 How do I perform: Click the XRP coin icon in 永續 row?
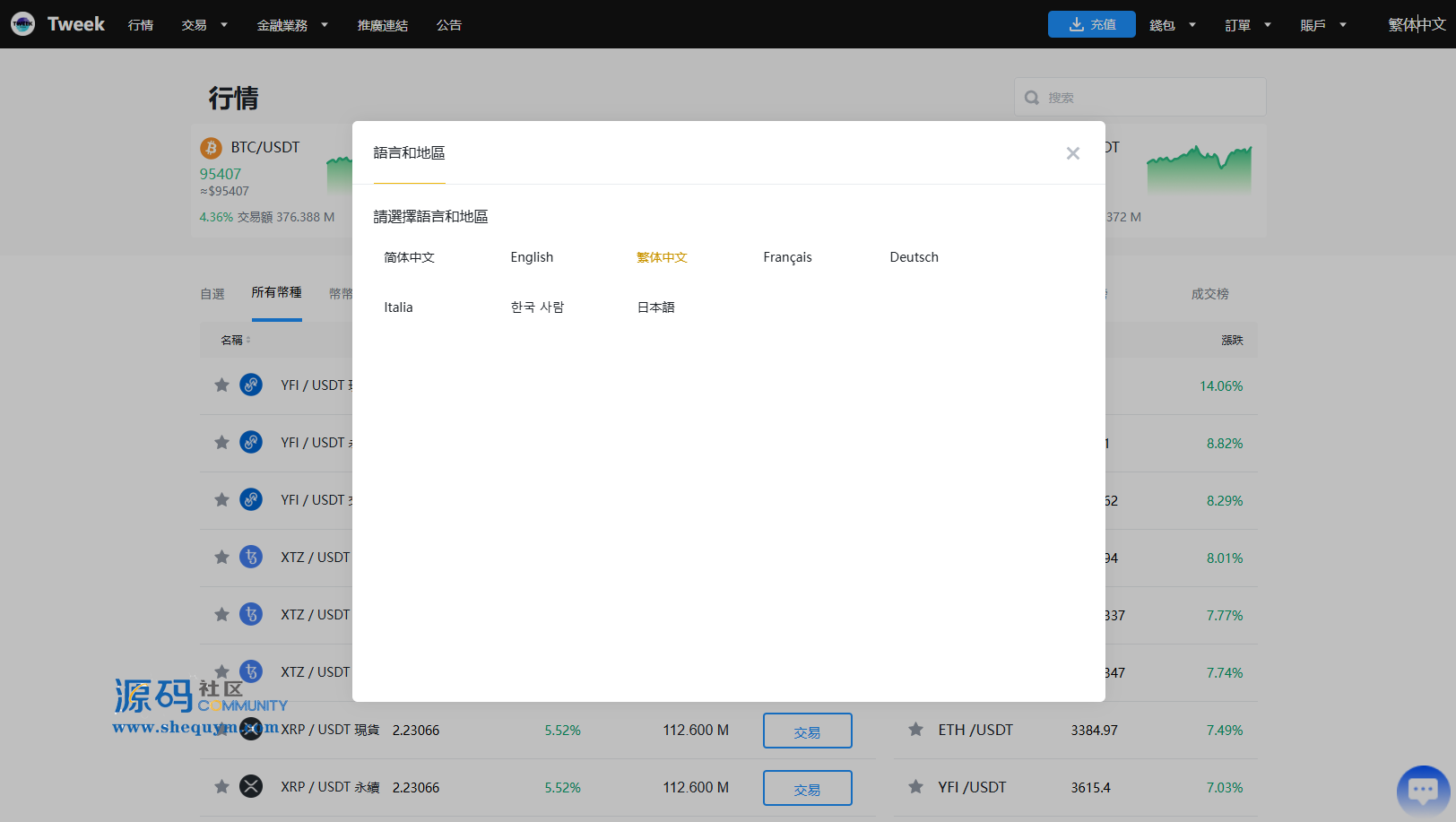(x=251, y=787)
